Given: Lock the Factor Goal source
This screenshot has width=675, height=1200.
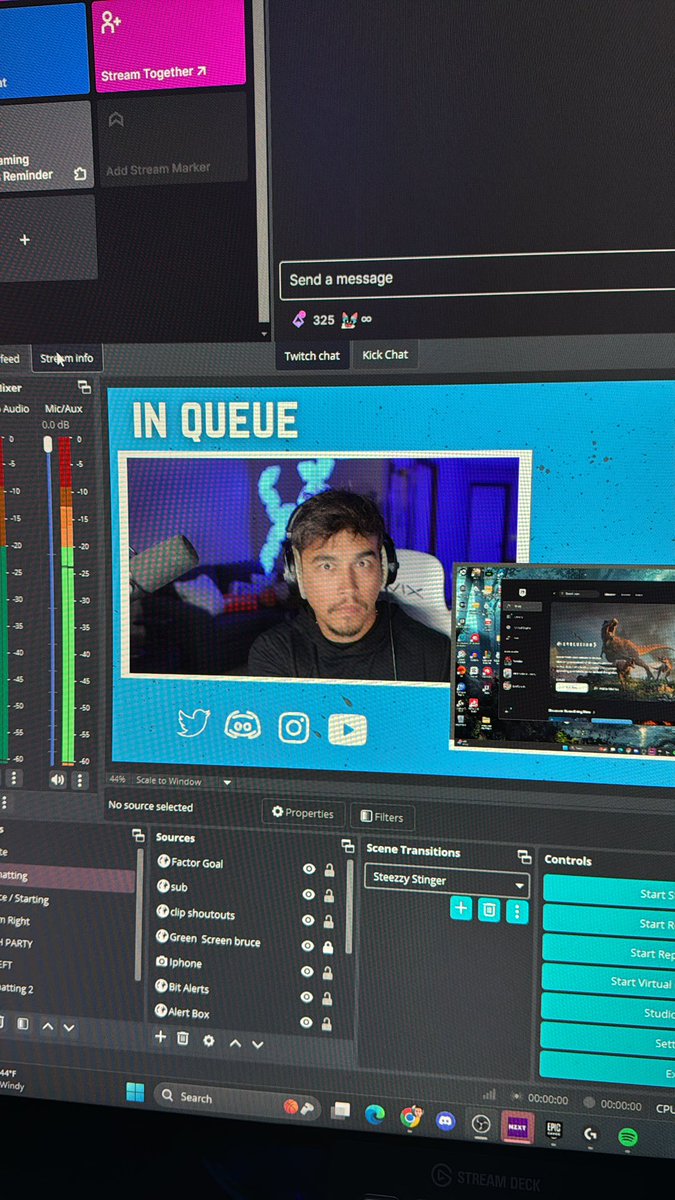Looking at the screenshot, I should [329, 870].
